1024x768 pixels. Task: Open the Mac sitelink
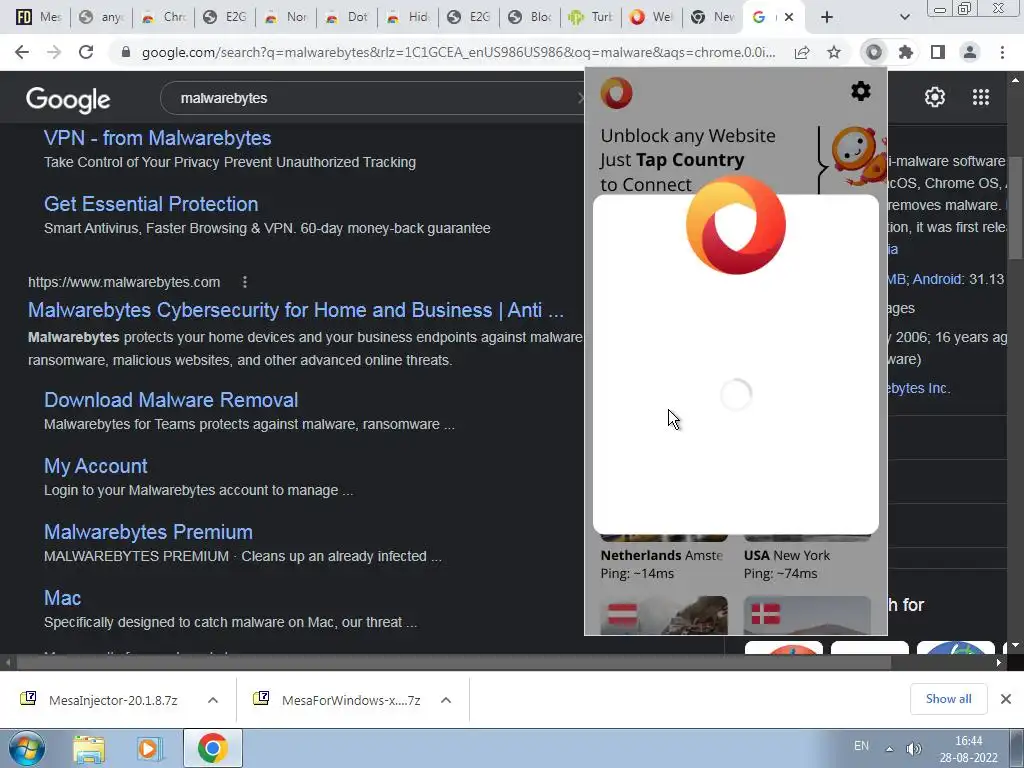(x=63, y=598)
